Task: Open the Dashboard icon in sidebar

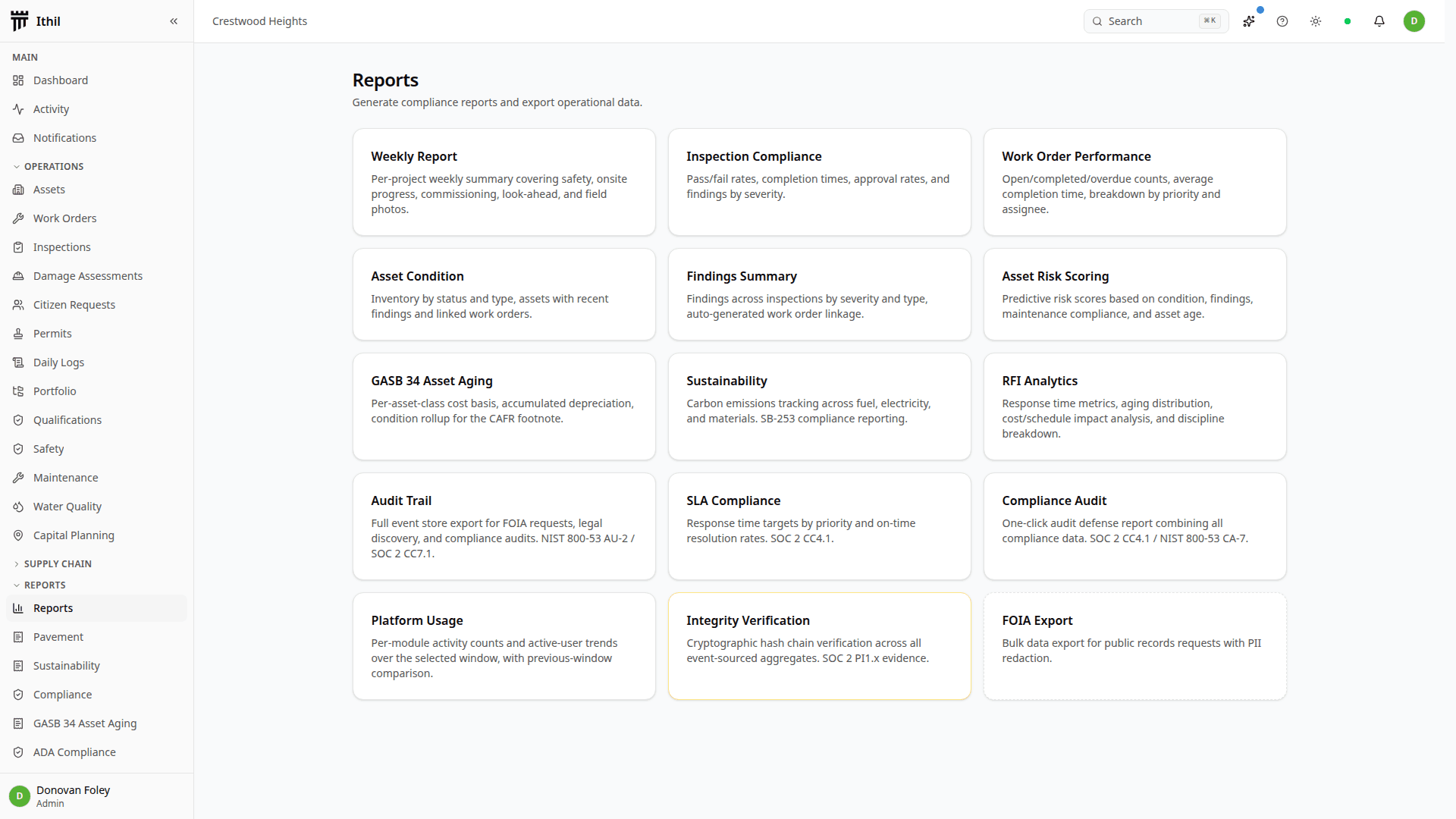Action: 18,80
